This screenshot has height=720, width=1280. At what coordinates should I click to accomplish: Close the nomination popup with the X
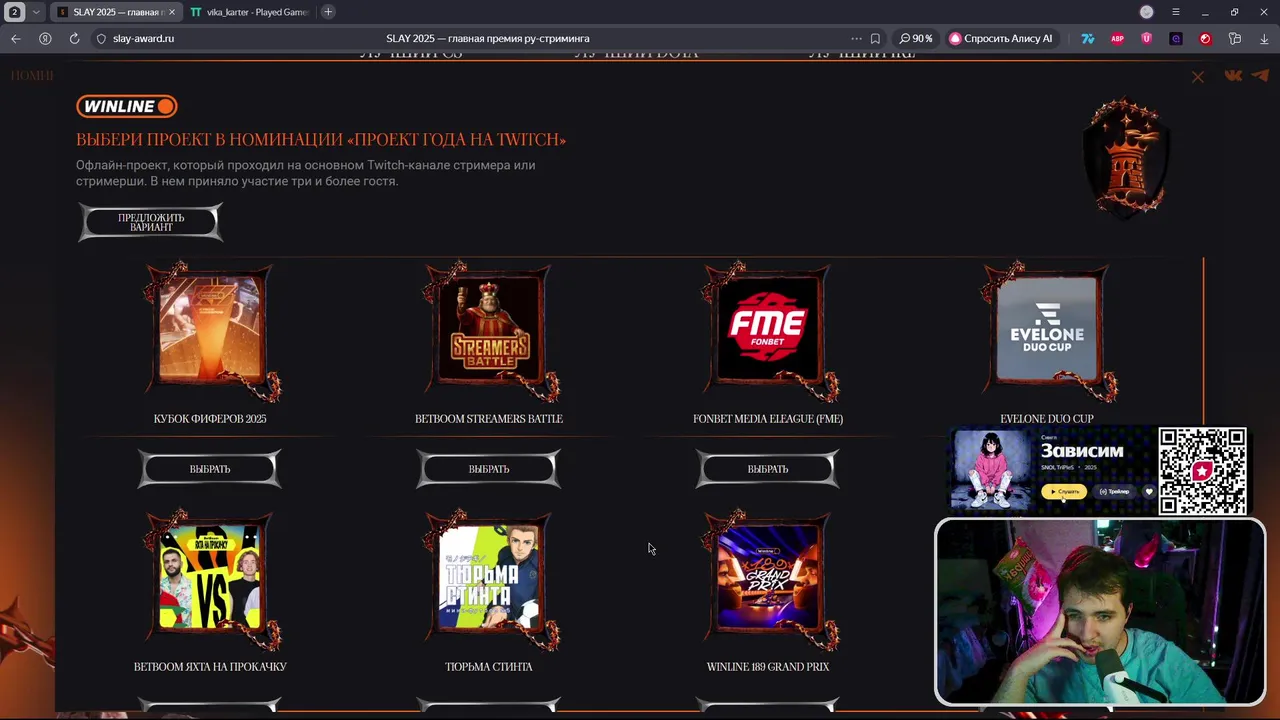pyautogui.click(x=1198, y=77)
